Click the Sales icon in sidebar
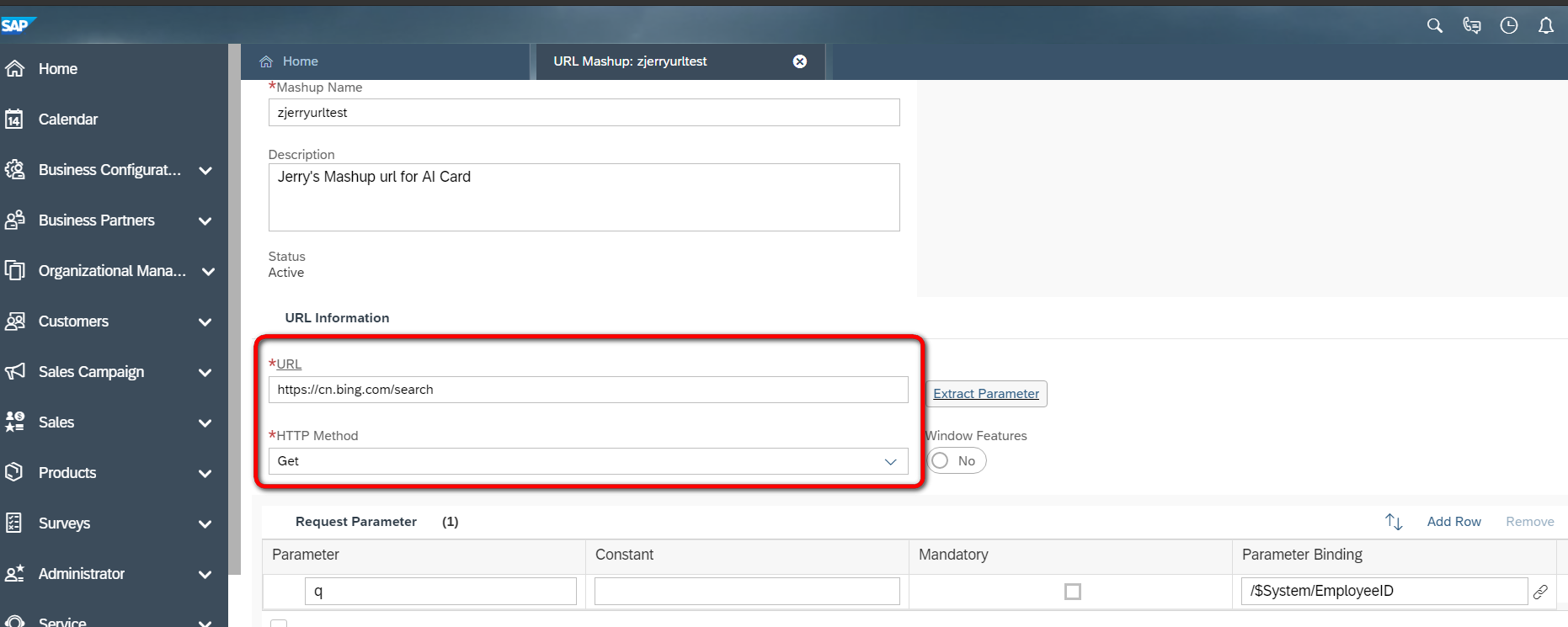 14,422
